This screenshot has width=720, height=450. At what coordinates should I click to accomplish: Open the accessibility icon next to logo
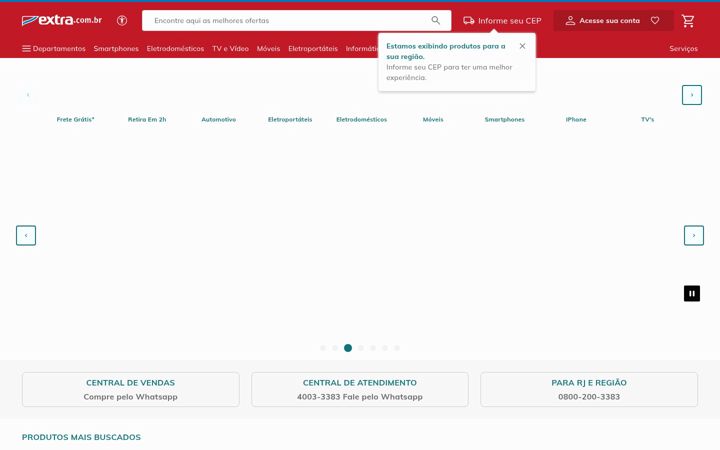(122, 21)
